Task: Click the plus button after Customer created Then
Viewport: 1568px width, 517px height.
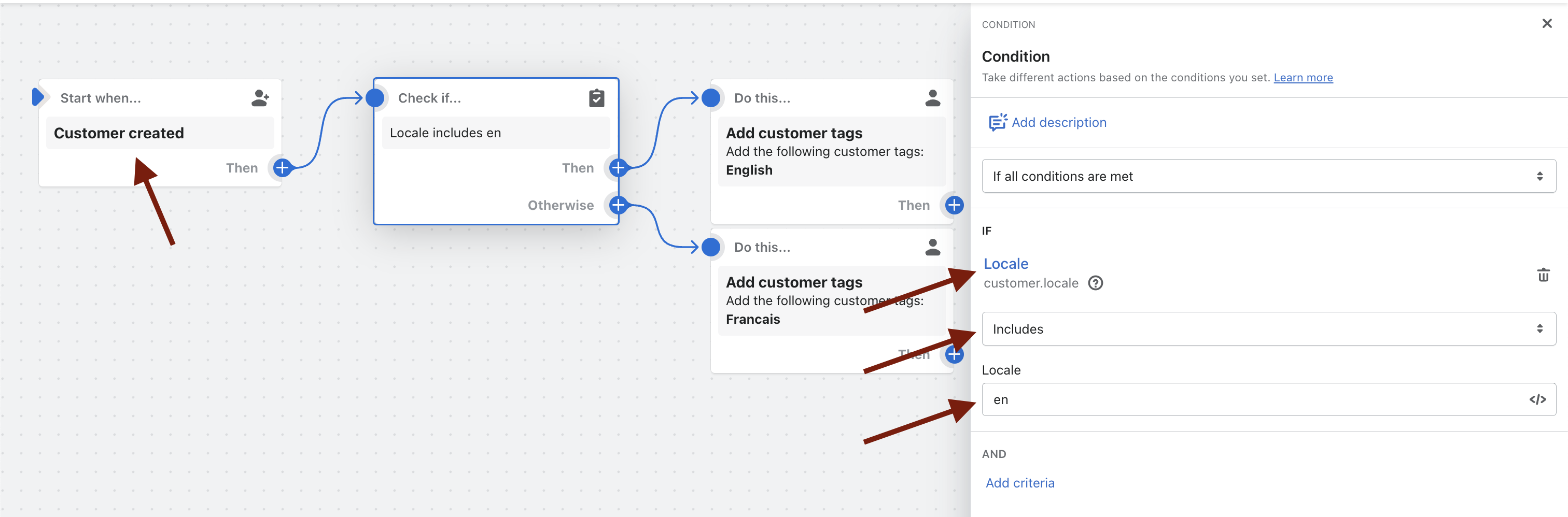Action: click(x=282, y=168)
